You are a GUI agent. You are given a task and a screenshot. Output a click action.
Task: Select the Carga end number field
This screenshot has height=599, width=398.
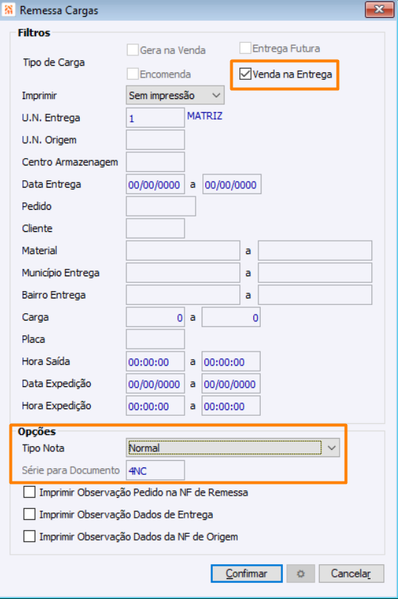coord(231,317)
